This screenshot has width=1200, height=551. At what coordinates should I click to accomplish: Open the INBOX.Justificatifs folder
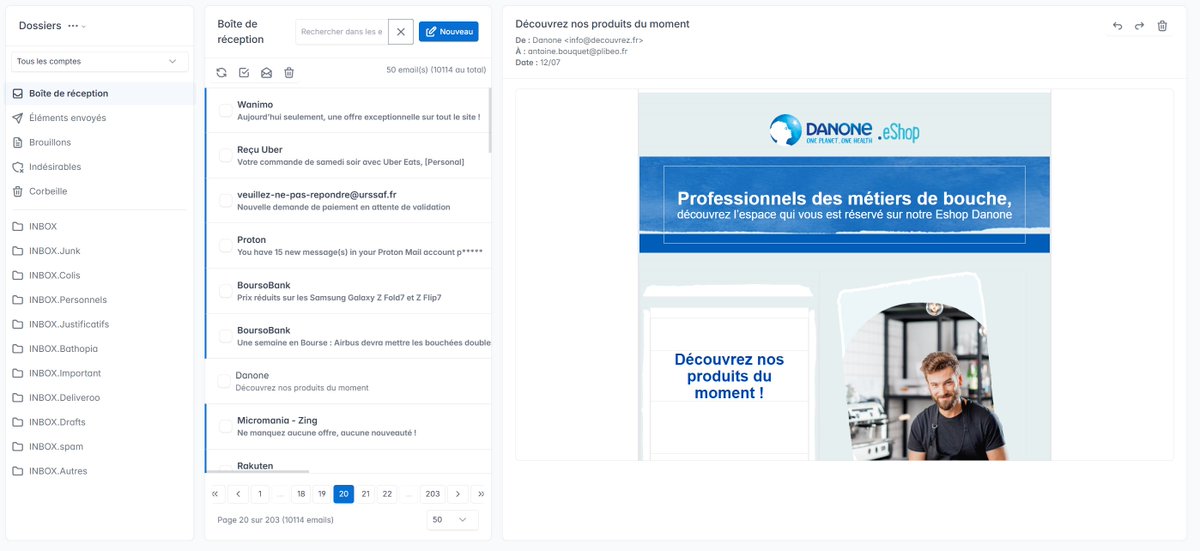(x=100, y=324)
